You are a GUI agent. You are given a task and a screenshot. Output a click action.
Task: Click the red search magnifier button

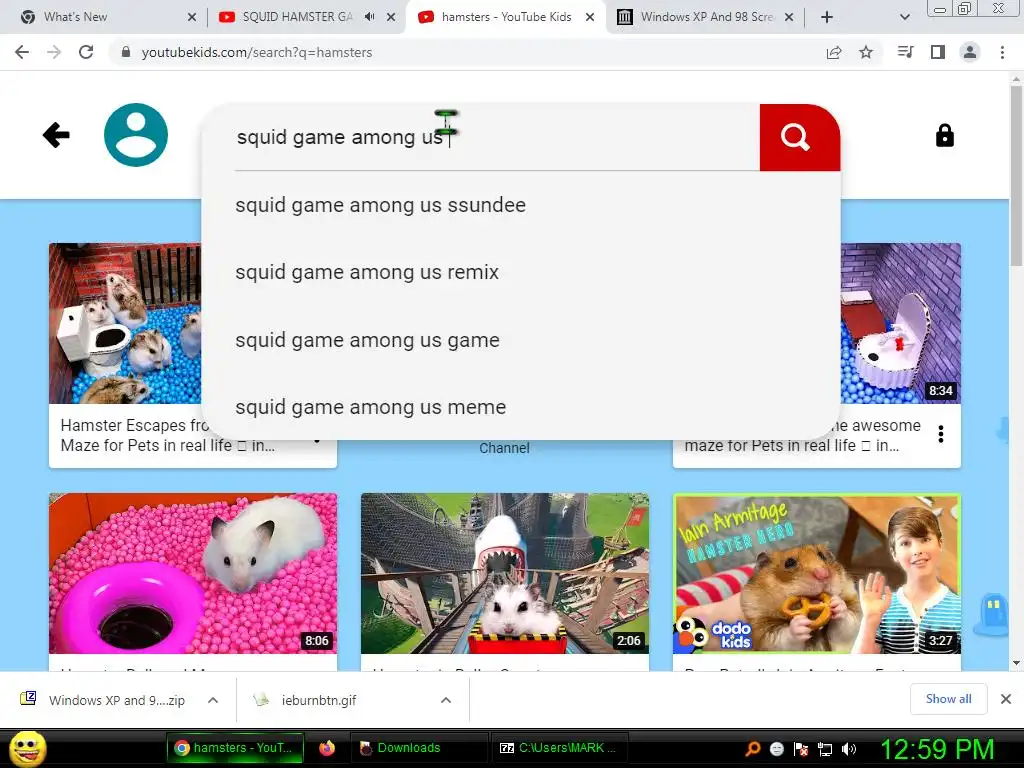(x=799, y=137)
